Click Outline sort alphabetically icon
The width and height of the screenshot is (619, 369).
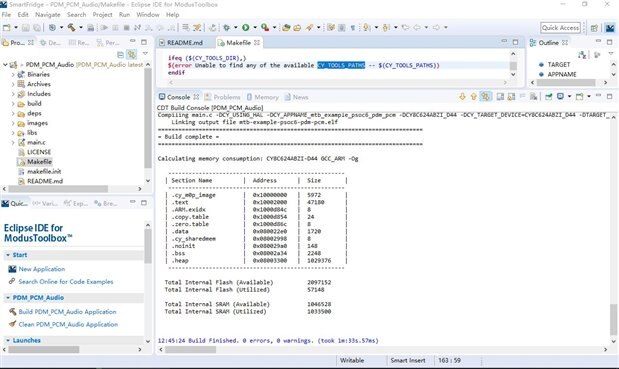pos(582,55)
